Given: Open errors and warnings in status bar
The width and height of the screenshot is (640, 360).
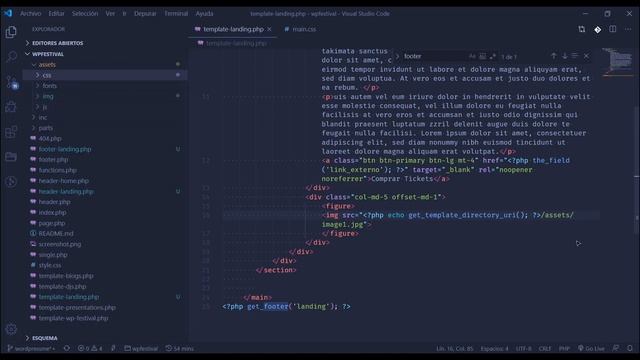Looking at the screenshot, I should [90, 349].
